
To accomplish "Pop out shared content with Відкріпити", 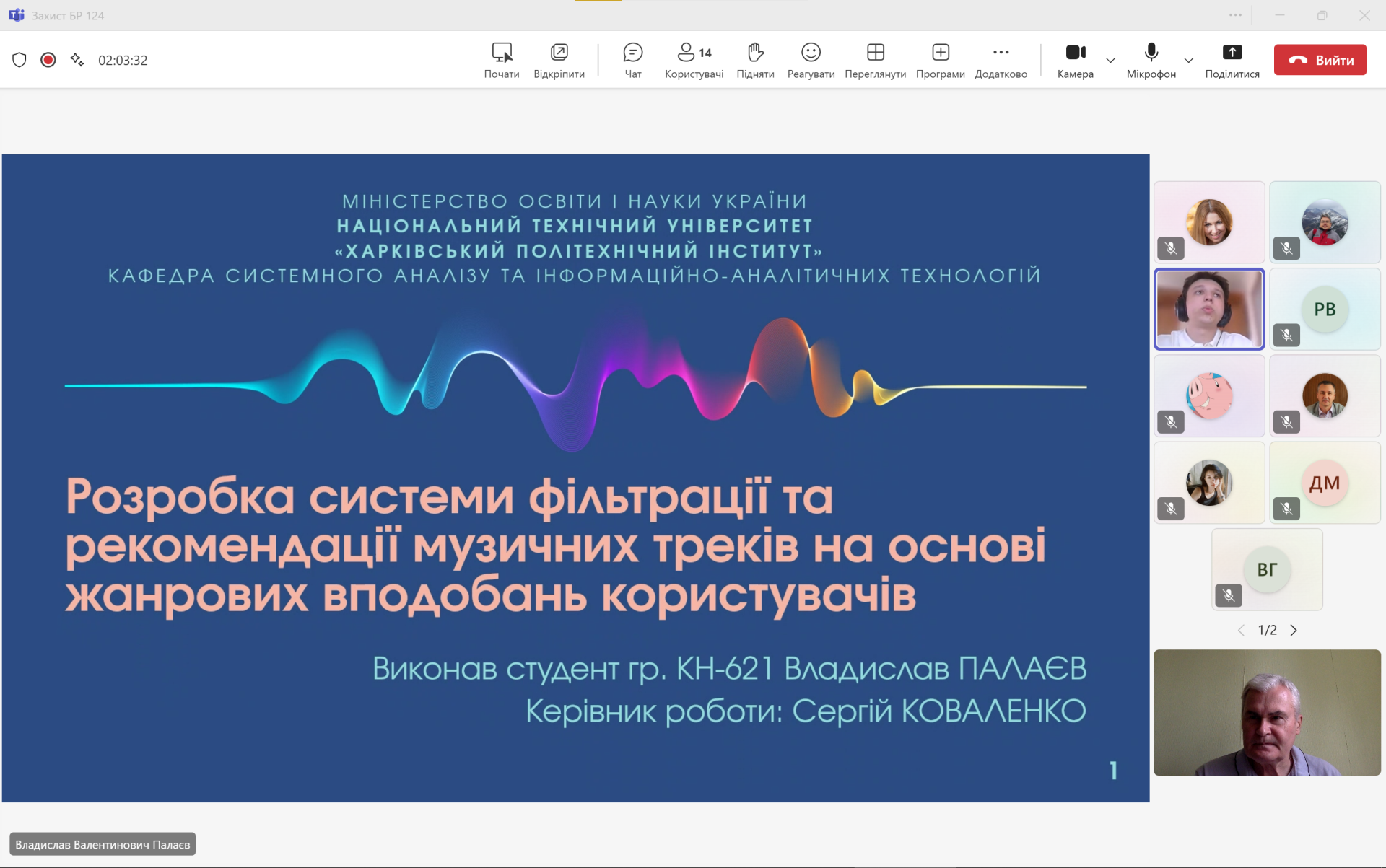I will coord(559,60).
